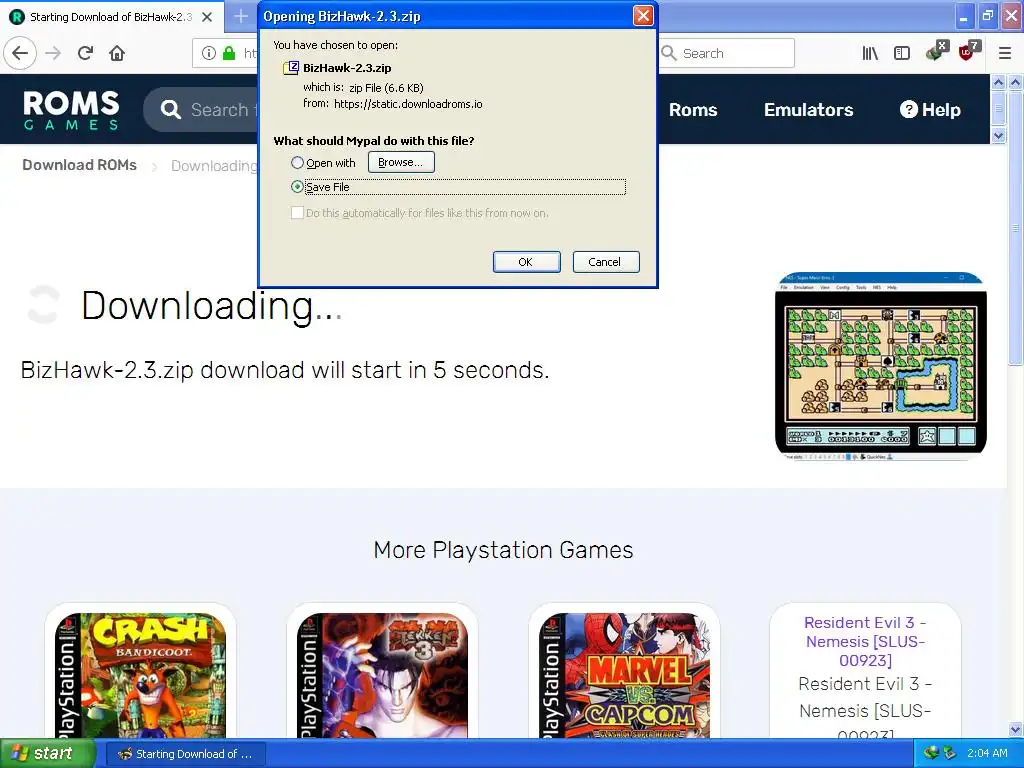
Task: Open a new tab with plus icon
Action: 240,16
